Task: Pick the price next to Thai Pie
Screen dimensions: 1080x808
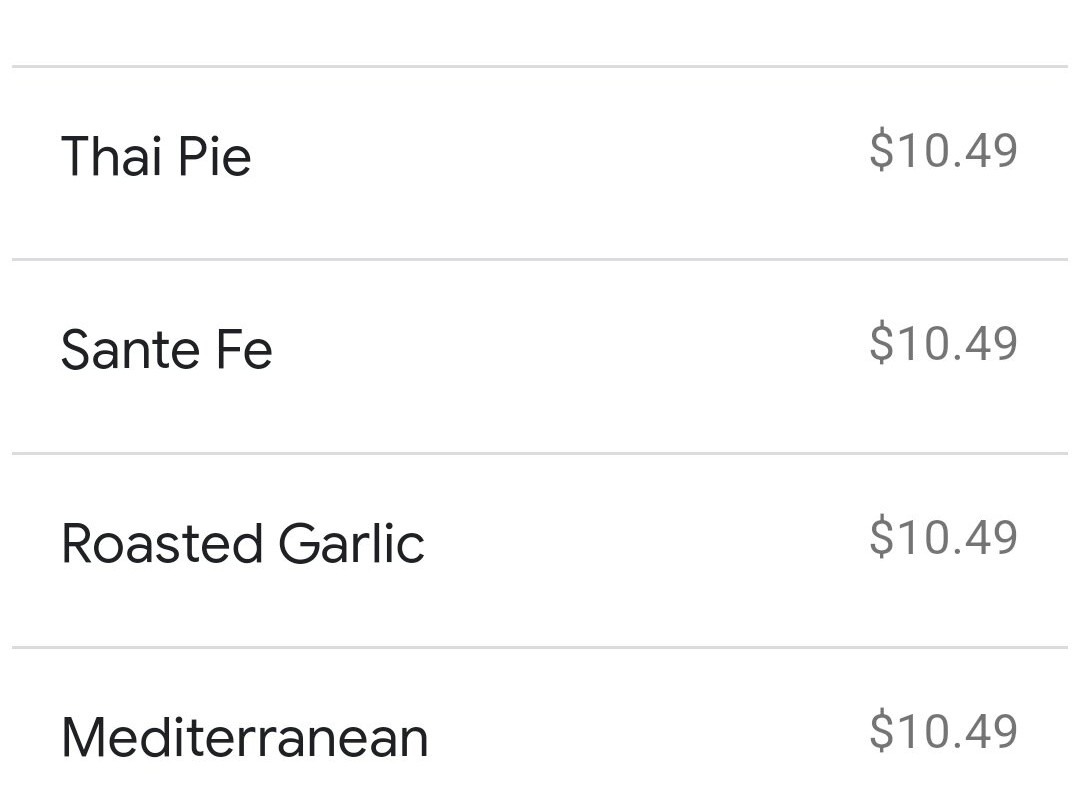Action: (942, 151)
